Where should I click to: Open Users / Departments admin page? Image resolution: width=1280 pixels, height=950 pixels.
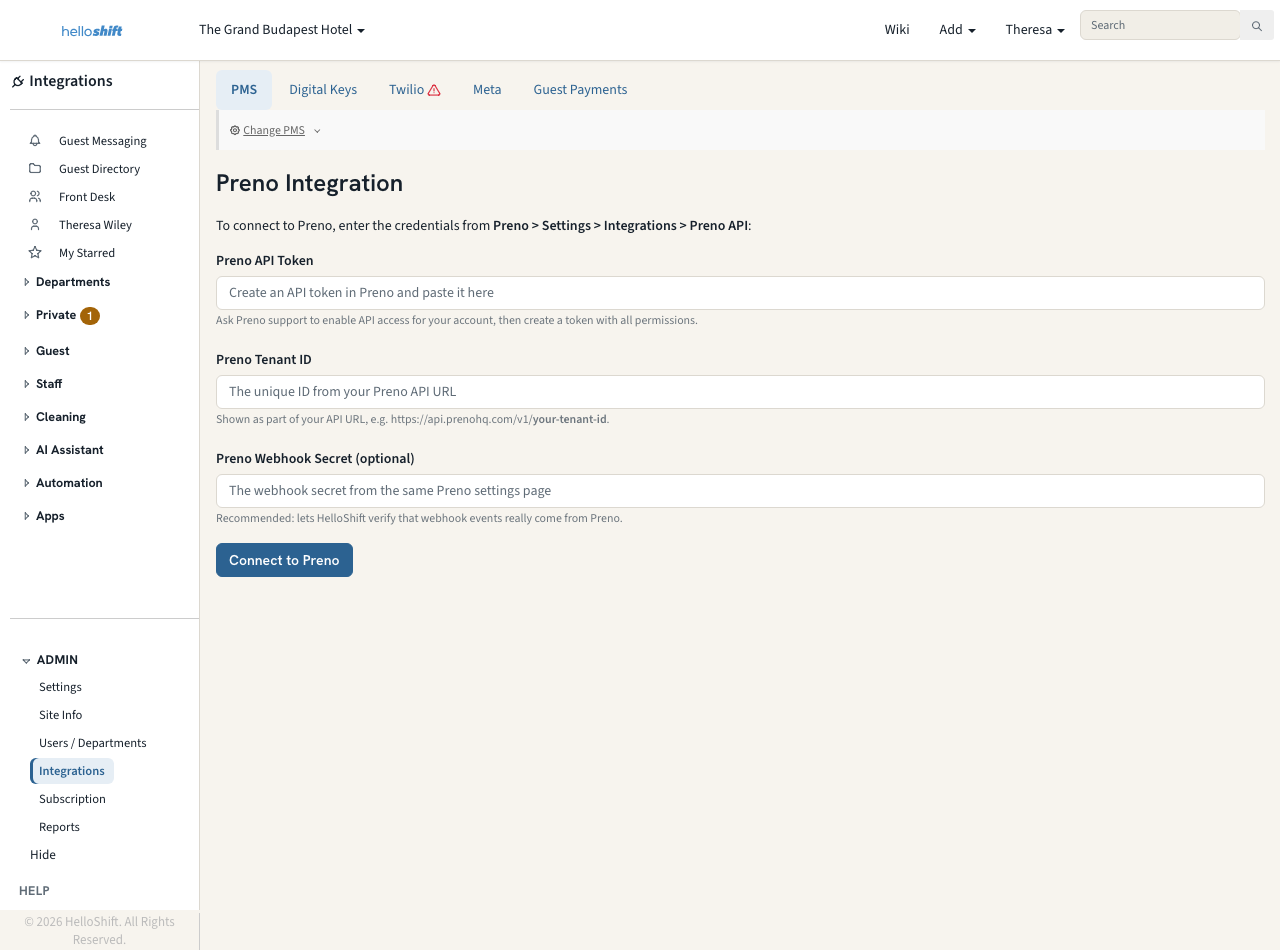[93, 743]
